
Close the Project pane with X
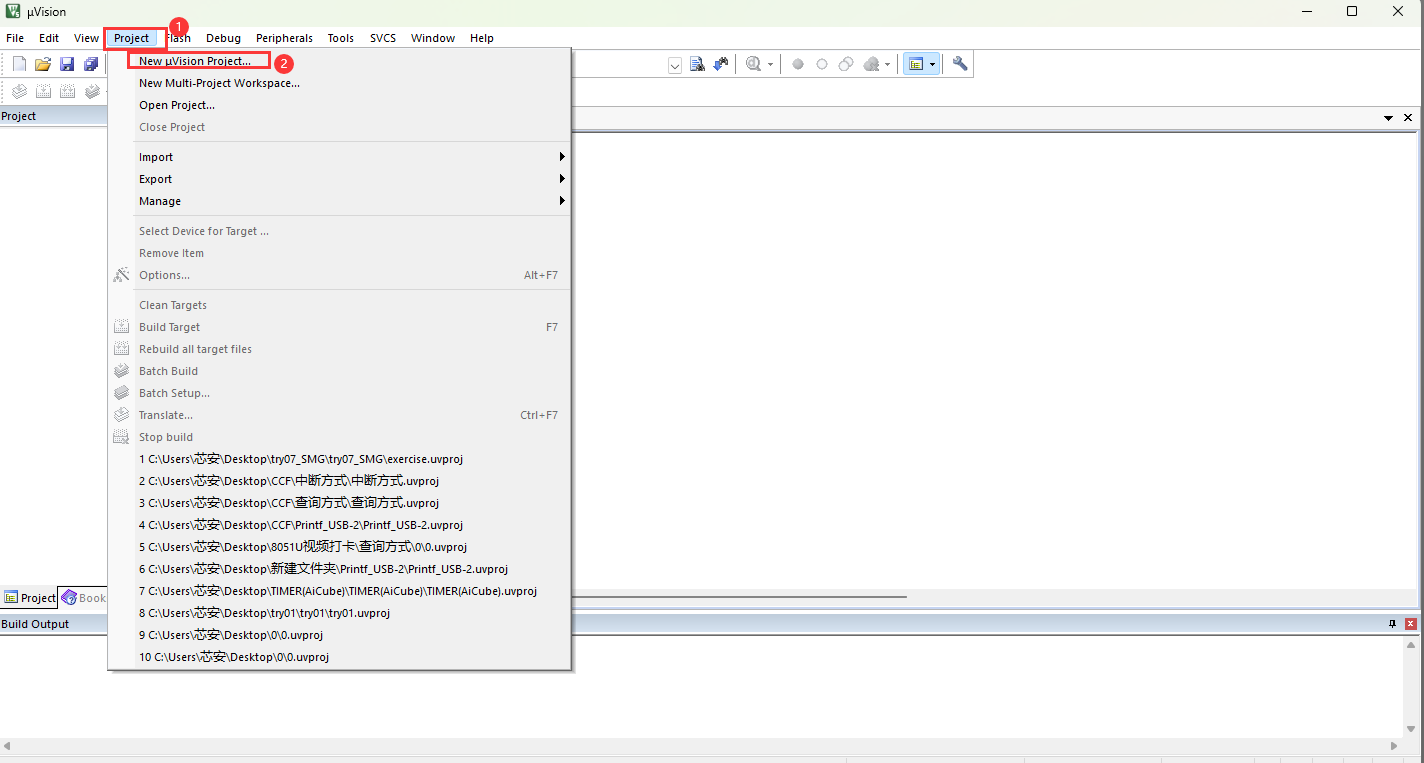pos(1408,118)
